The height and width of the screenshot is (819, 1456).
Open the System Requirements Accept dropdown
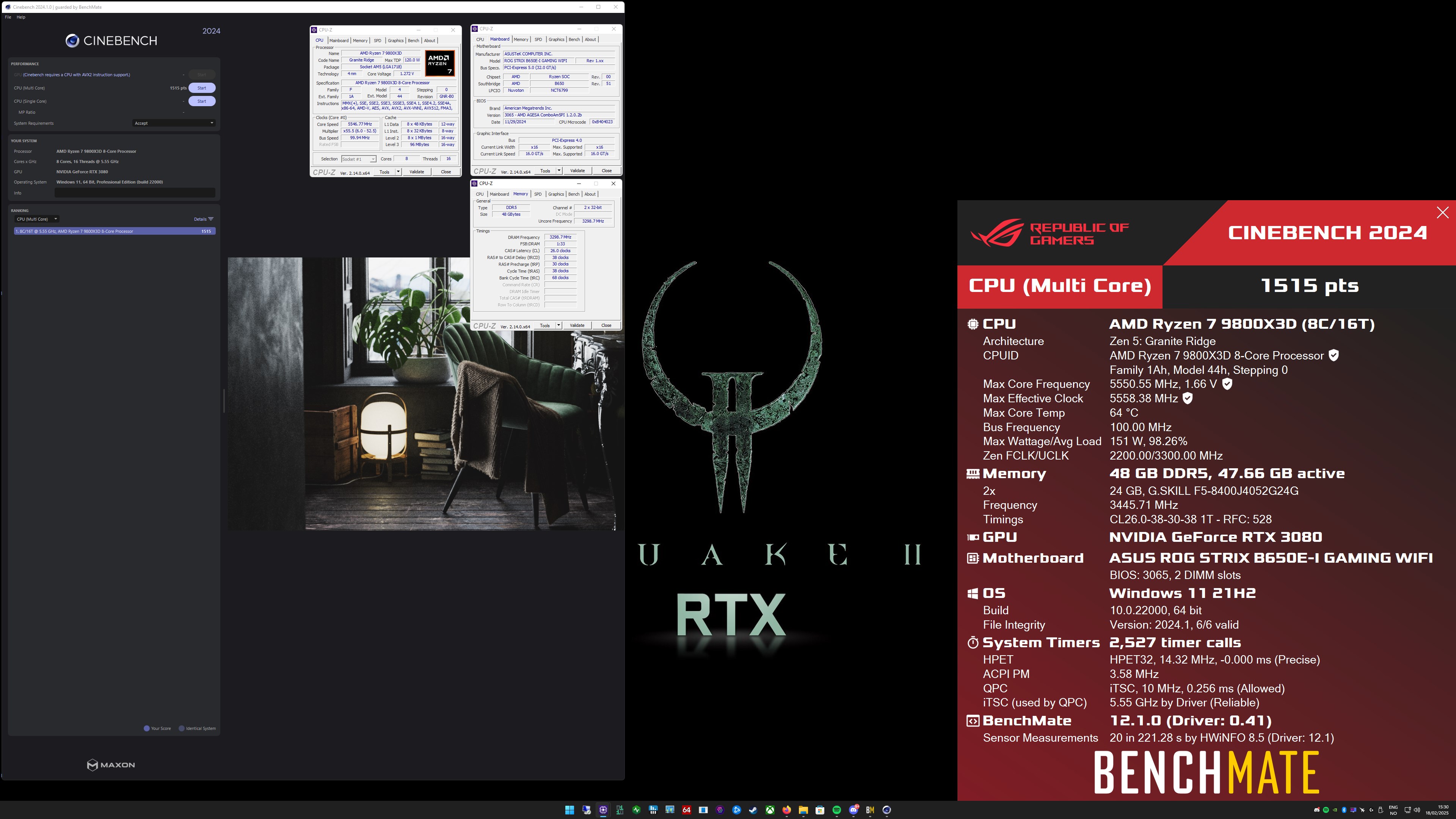(174, 123)
